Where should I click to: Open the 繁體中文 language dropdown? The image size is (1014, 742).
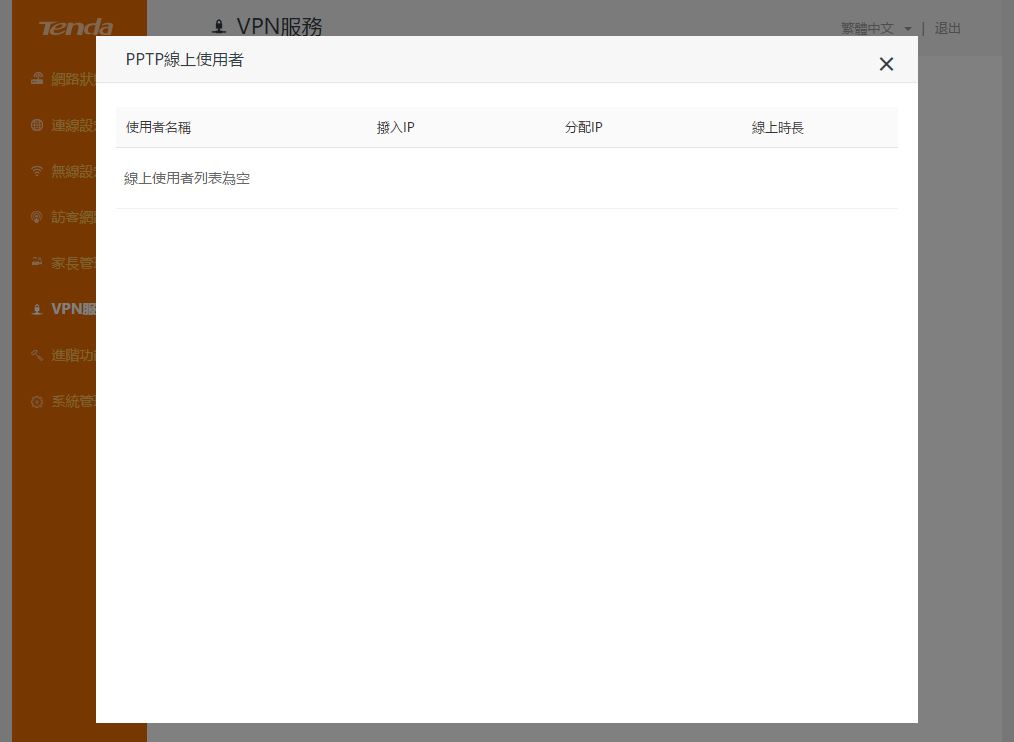pos(876,28)
